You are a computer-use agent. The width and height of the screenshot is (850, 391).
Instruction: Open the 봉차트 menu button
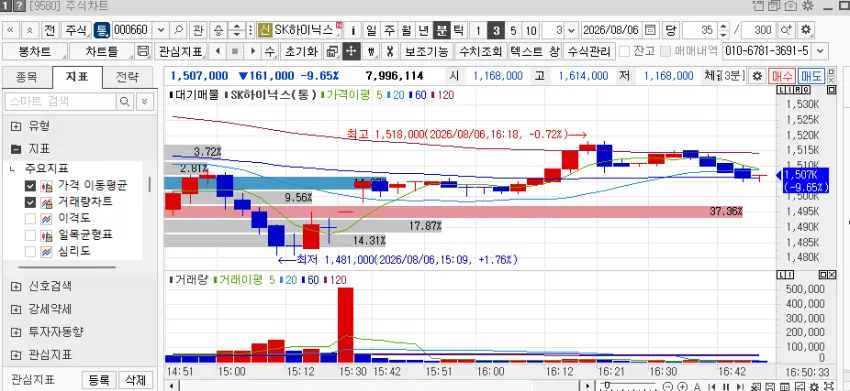pyautogui.click(x=35, y=52)
